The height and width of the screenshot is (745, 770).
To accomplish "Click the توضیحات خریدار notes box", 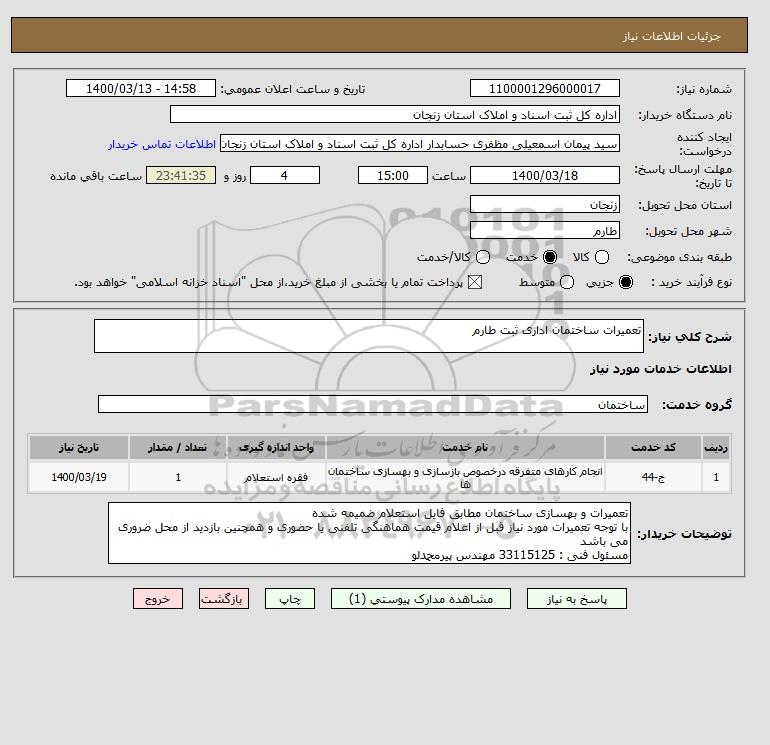I will click(369, 533).
